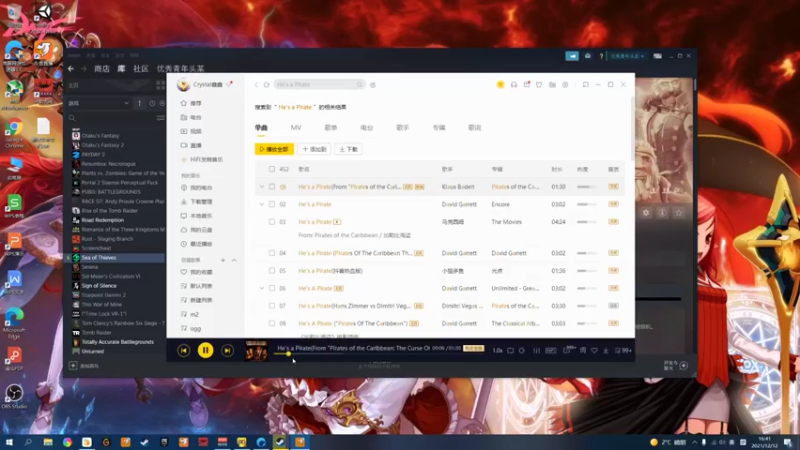Open the now-playing album cover thumbnail
The image size is (800, 450).
coord(256,351)
